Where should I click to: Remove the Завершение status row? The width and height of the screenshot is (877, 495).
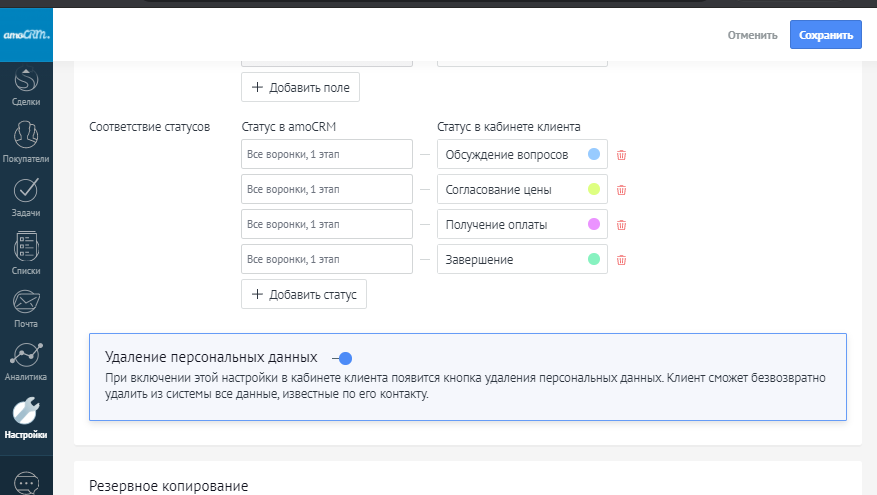pos(621,260)
